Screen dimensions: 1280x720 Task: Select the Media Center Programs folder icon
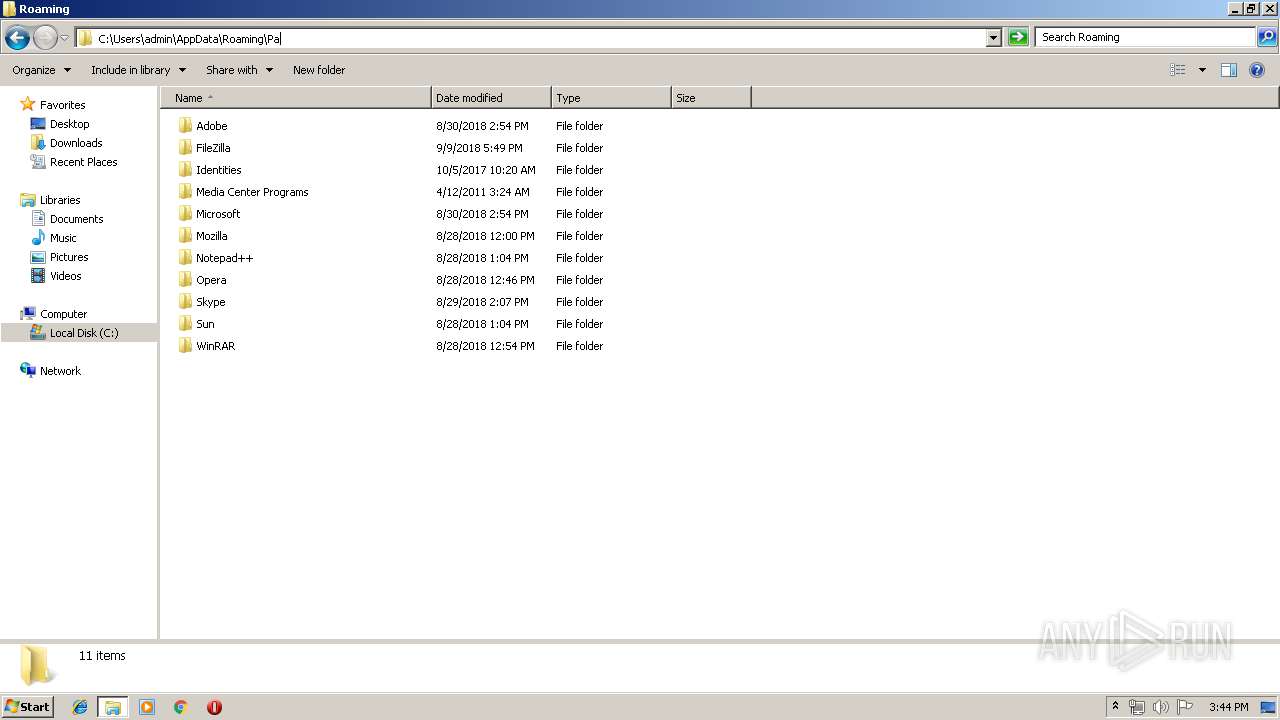tap(185, 192)
